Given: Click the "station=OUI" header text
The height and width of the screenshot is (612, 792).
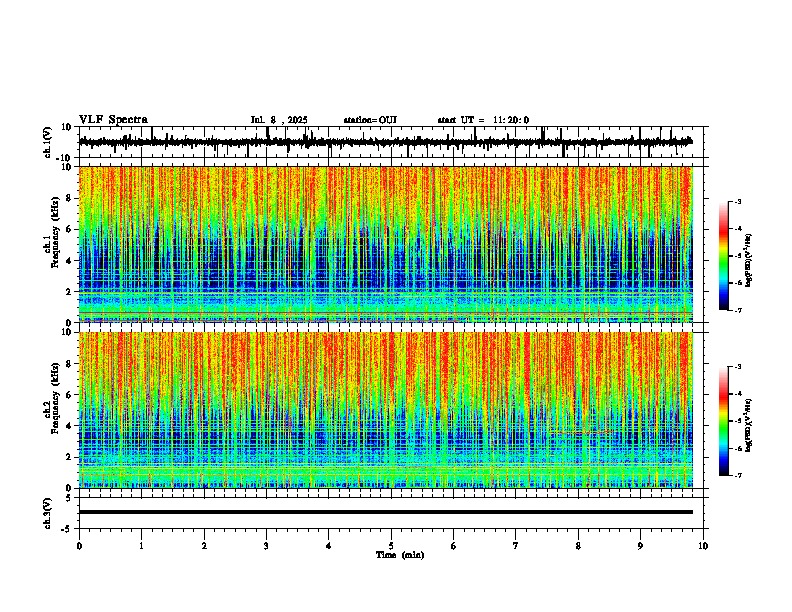Looking at the screenshot, I should (370, 120).
